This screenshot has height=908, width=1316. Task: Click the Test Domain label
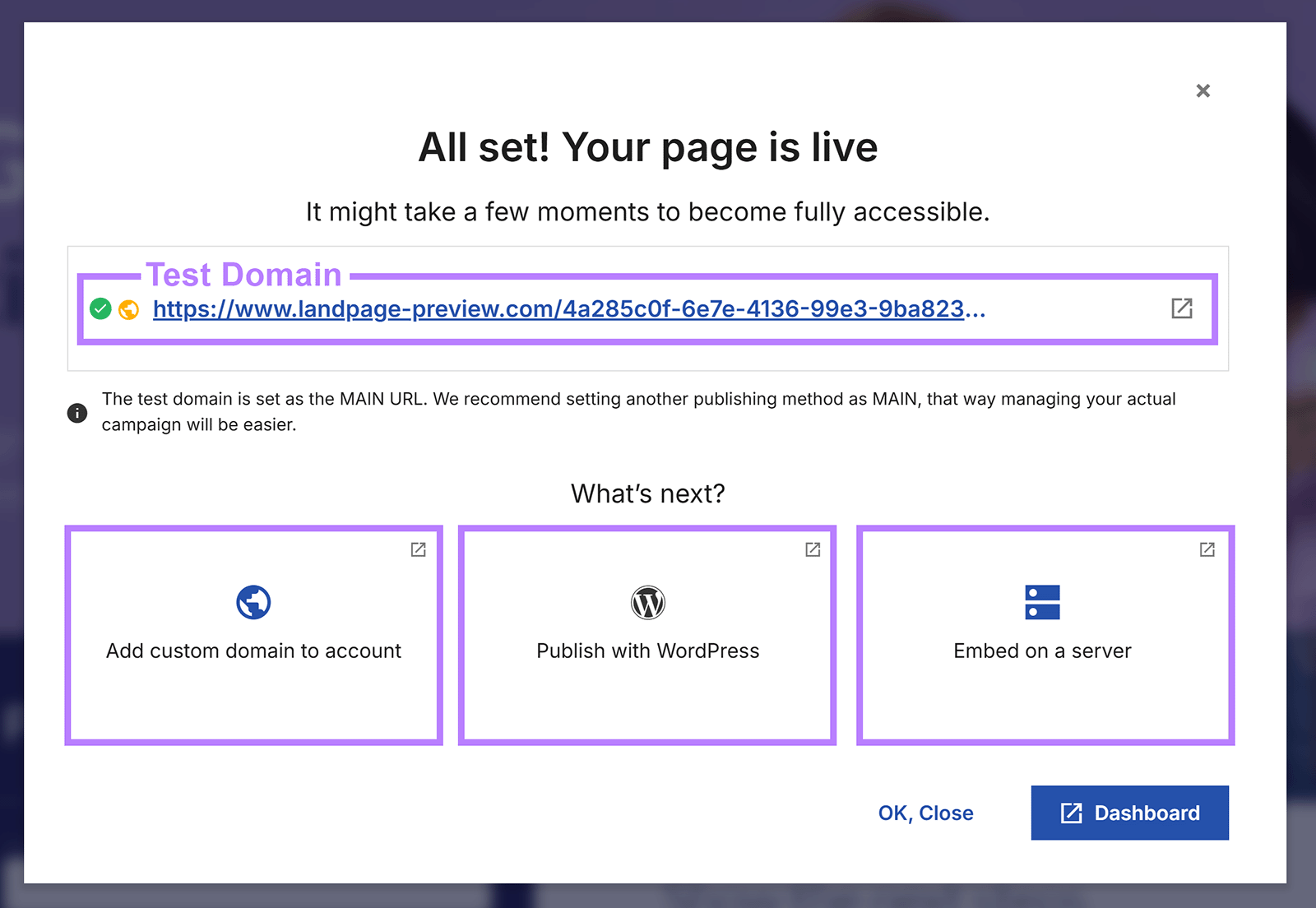coord(243,274)
